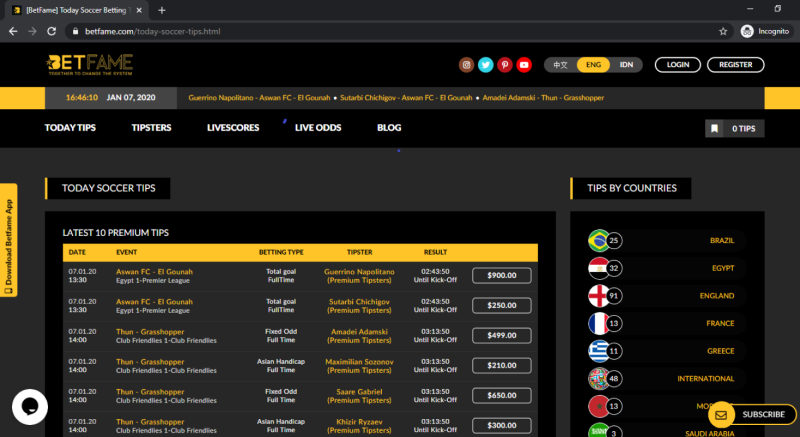
Task: Switch language to ENG
Action: 593,65
